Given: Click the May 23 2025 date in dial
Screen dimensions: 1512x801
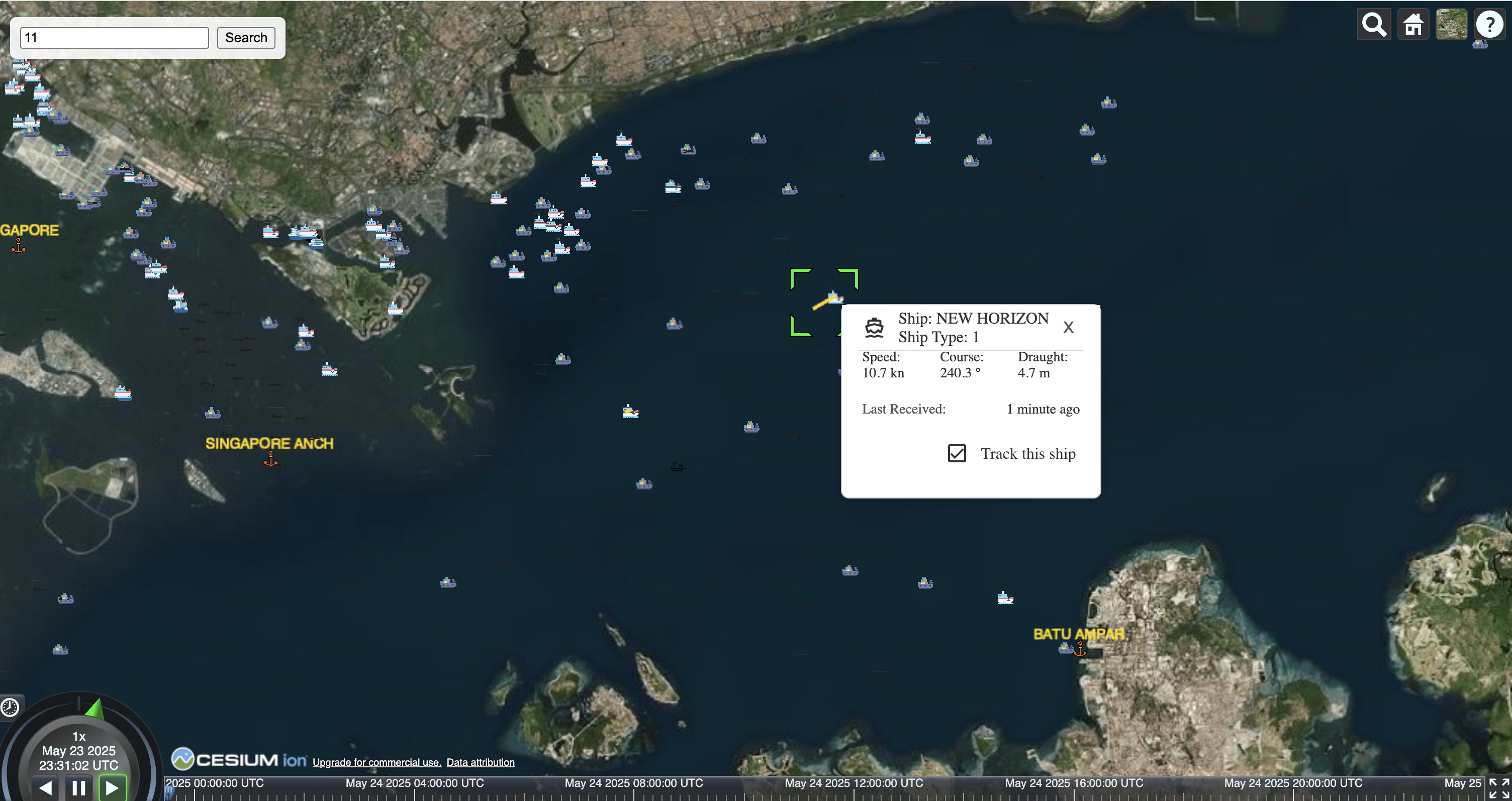Looking at the screenshot, I should pyautogui.click(x=78, y=751).
